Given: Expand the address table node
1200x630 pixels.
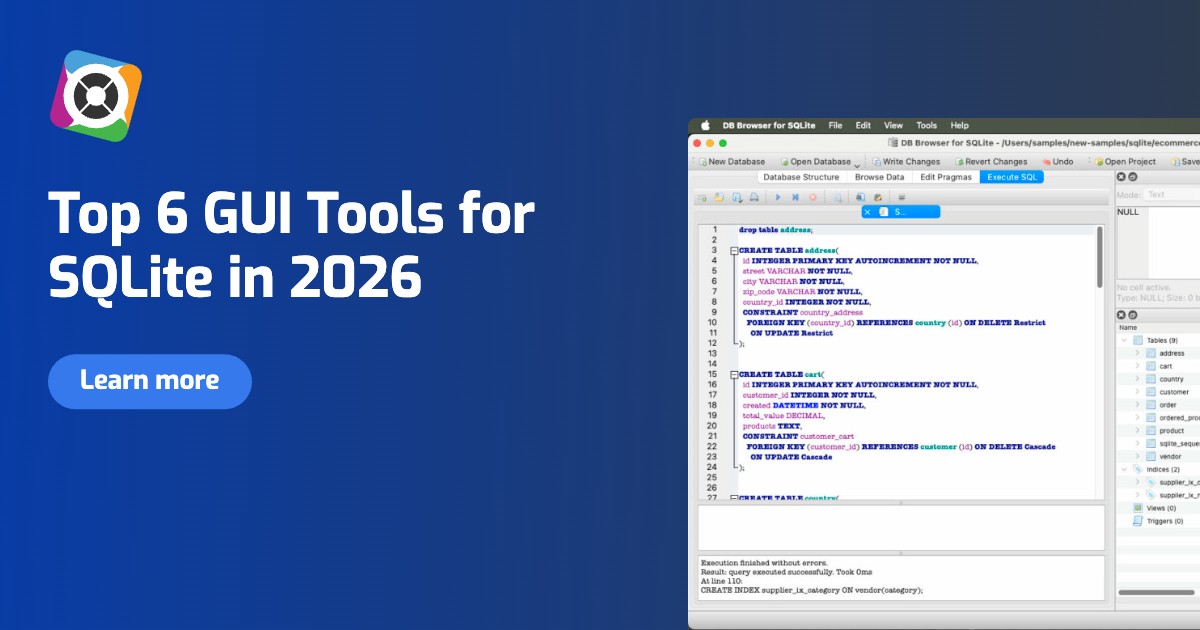Looking at the screenshot, I should tap(1138, 353).
